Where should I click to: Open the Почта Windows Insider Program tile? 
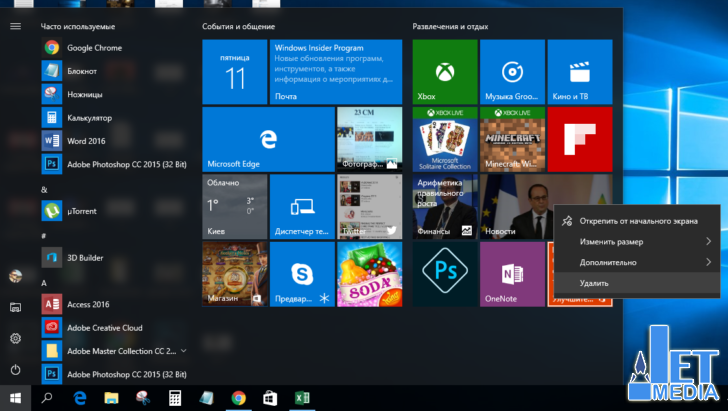(x=336, y=72)
